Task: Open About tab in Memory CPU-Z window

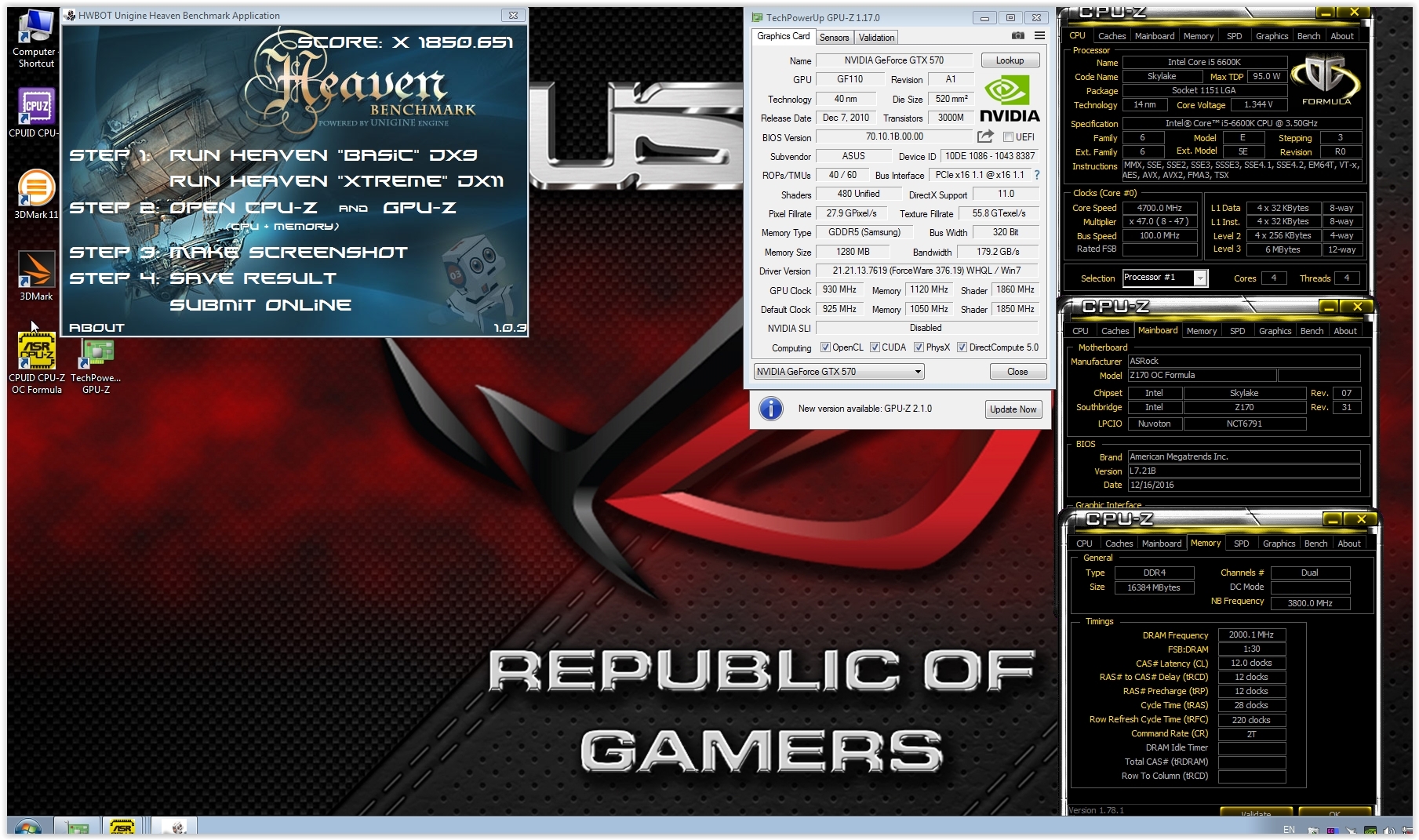Action: (1348, 544)
